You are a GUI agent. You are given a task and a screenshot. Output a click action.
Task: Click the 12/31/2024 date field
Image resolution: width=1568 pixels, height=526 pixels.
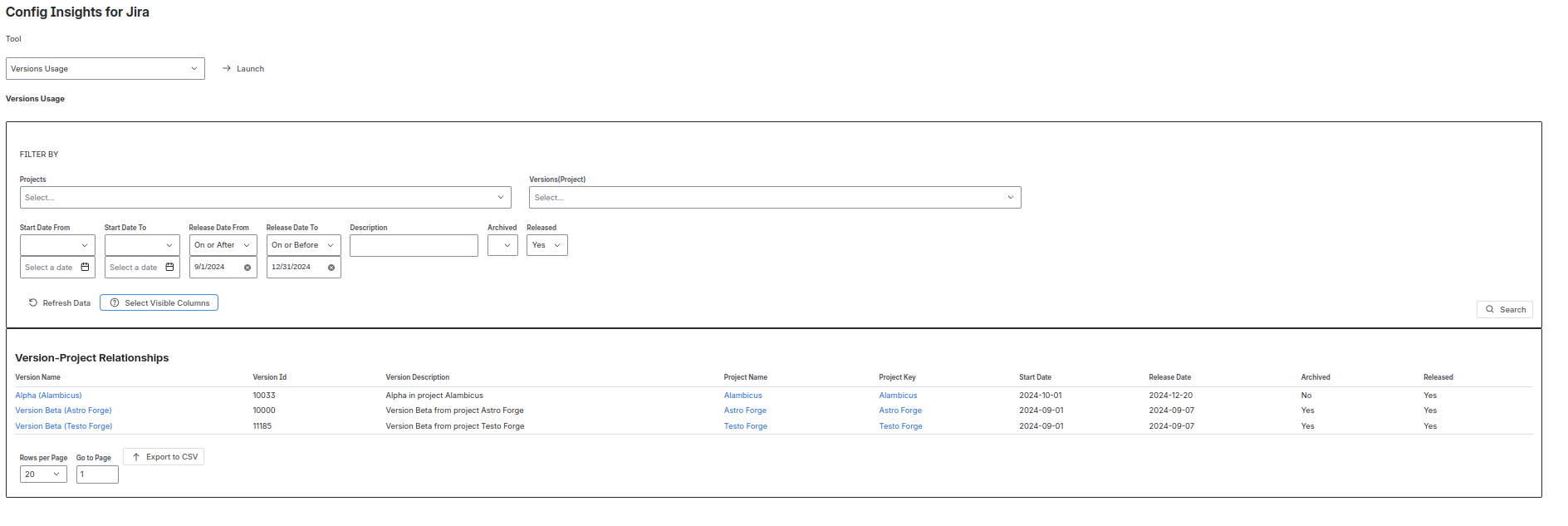303,268
